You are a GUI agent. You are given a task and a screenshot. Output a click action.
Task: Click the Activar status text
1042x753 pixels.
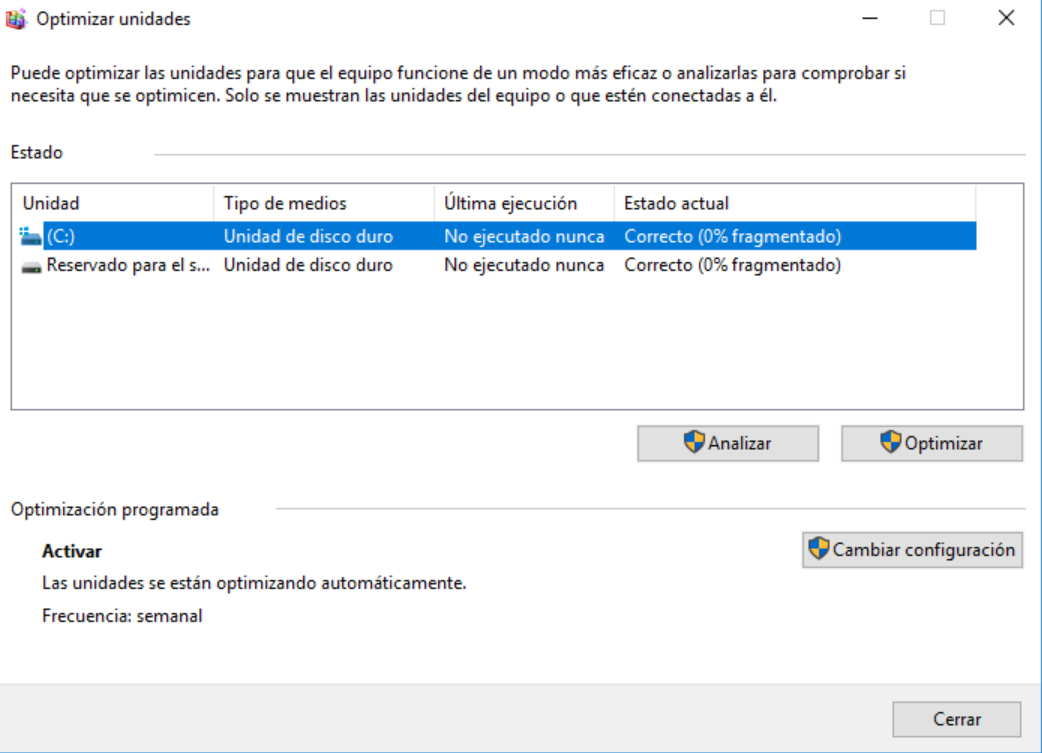pyautogui.click(x=72, y=552)
